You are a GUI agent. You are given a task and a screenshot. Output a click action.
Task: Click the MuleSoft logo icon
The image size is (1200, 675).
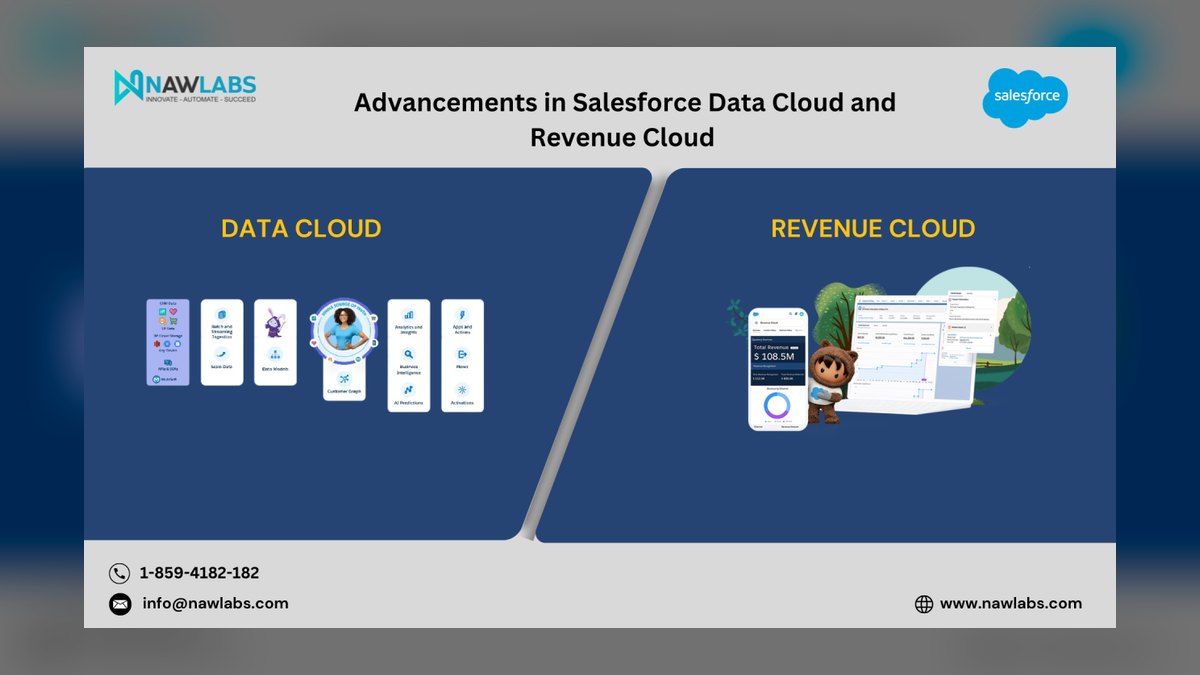pyautogui.click(x=156, y=379)
